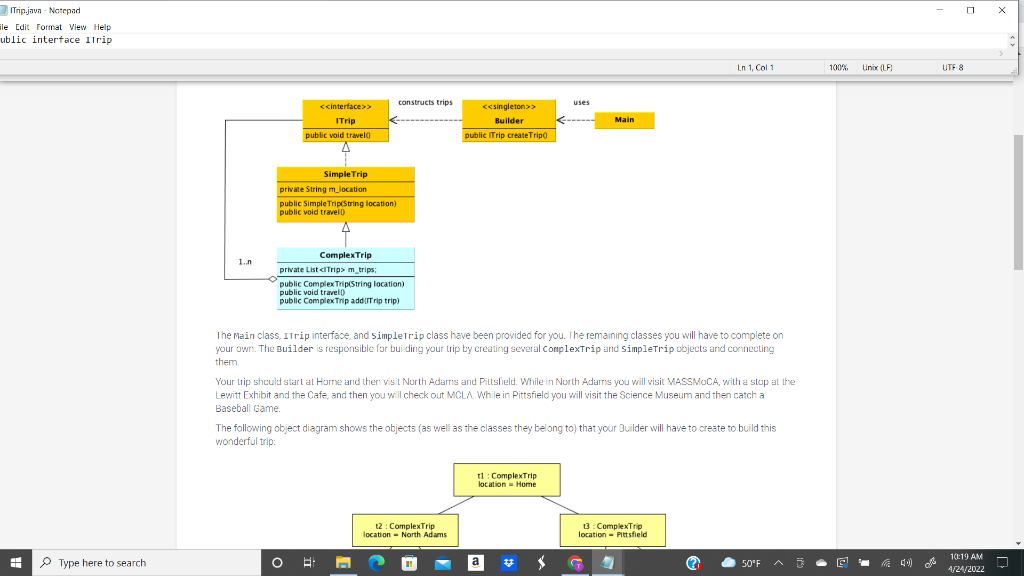This screenshot has height=576, width=1024.
Task: Open Google Chrome from the taskbar
Action: pyautogui.click(x=573, y=563)
